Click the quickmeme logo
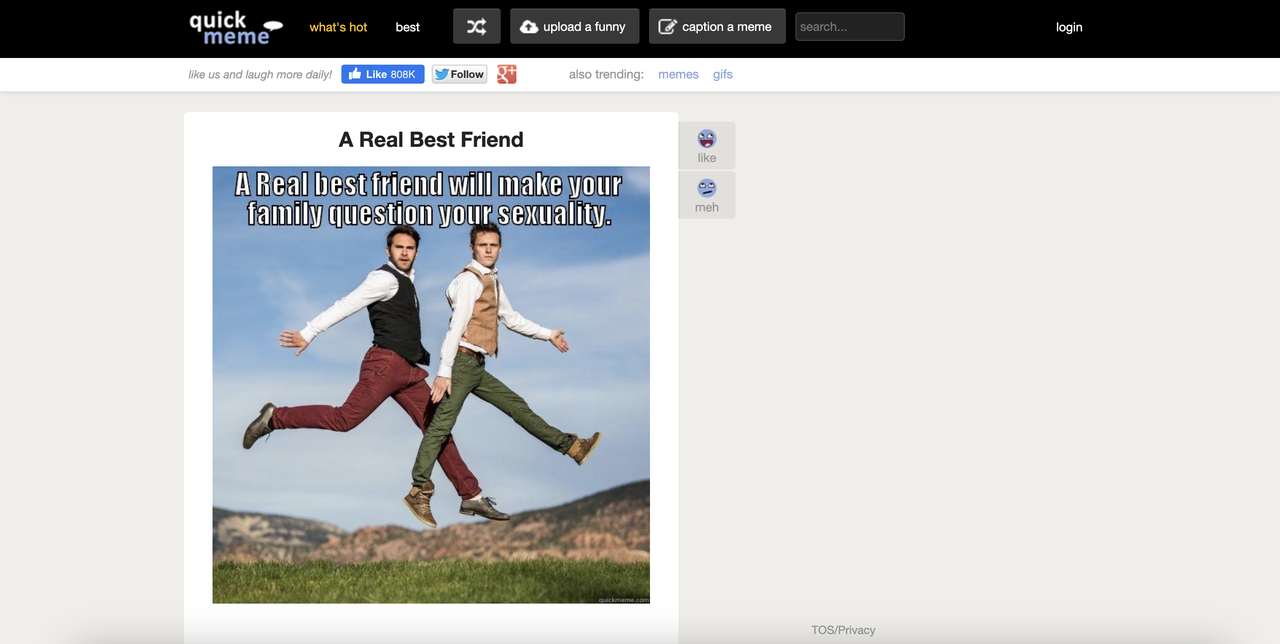Viewport: 1280px width, 644px height. (x=236, y=27)
